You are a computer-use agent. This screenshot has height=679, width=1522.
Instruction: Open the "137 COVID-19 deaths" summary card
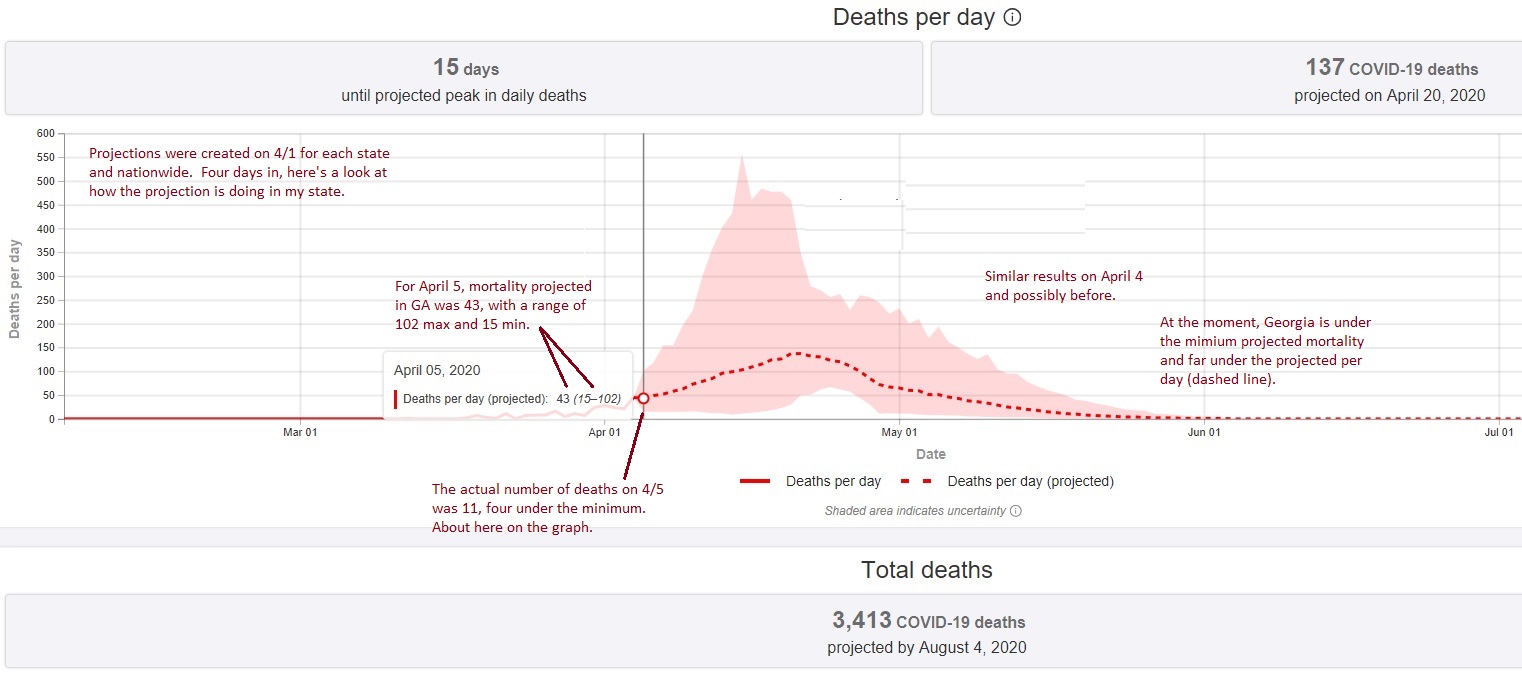1226,79
